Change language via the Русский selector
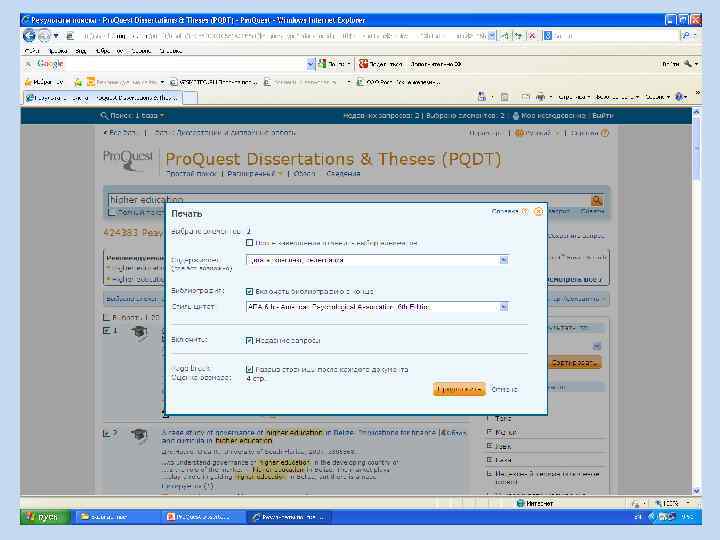This screenshot has width=720, height=540. [x=535, y=133]
